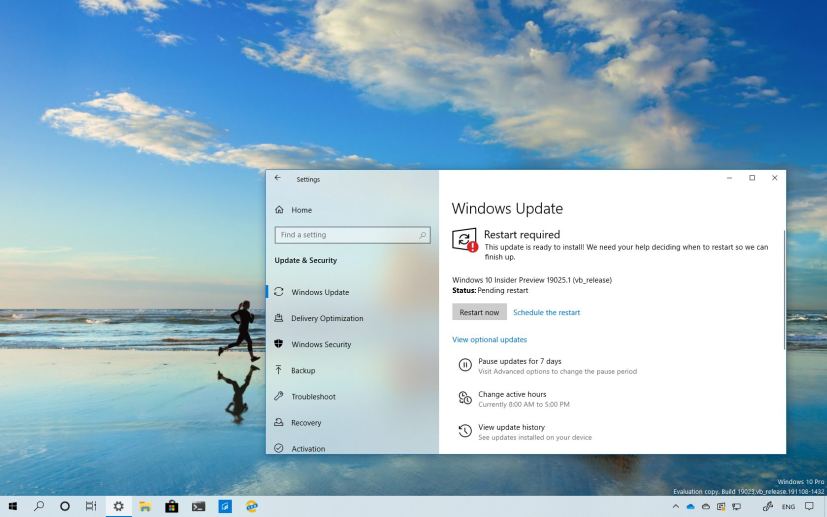Click the Settings window title text

pyautogui.click(x=308, y=179)
